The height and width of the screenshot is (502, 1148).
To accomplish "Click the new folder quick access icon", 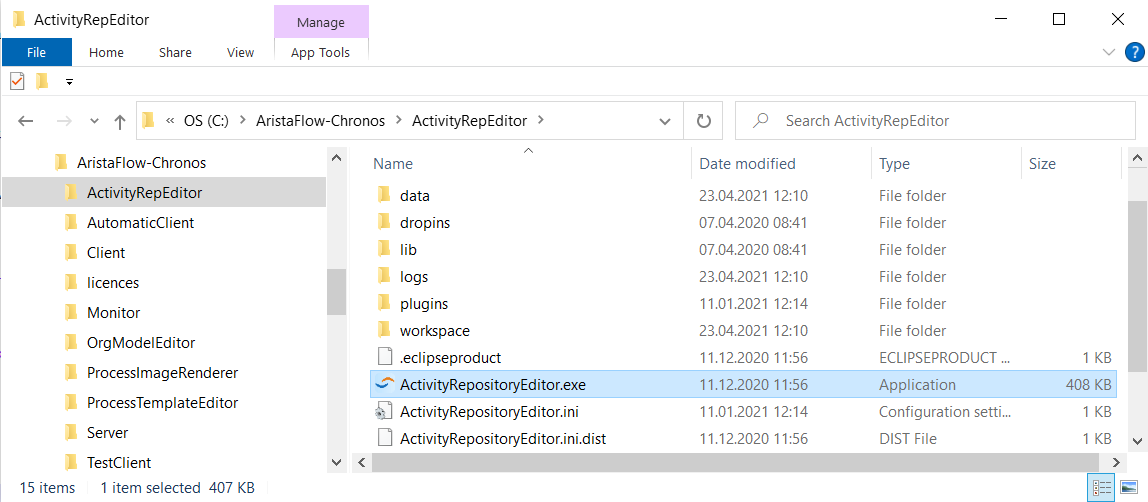I will tap(42, 81).
